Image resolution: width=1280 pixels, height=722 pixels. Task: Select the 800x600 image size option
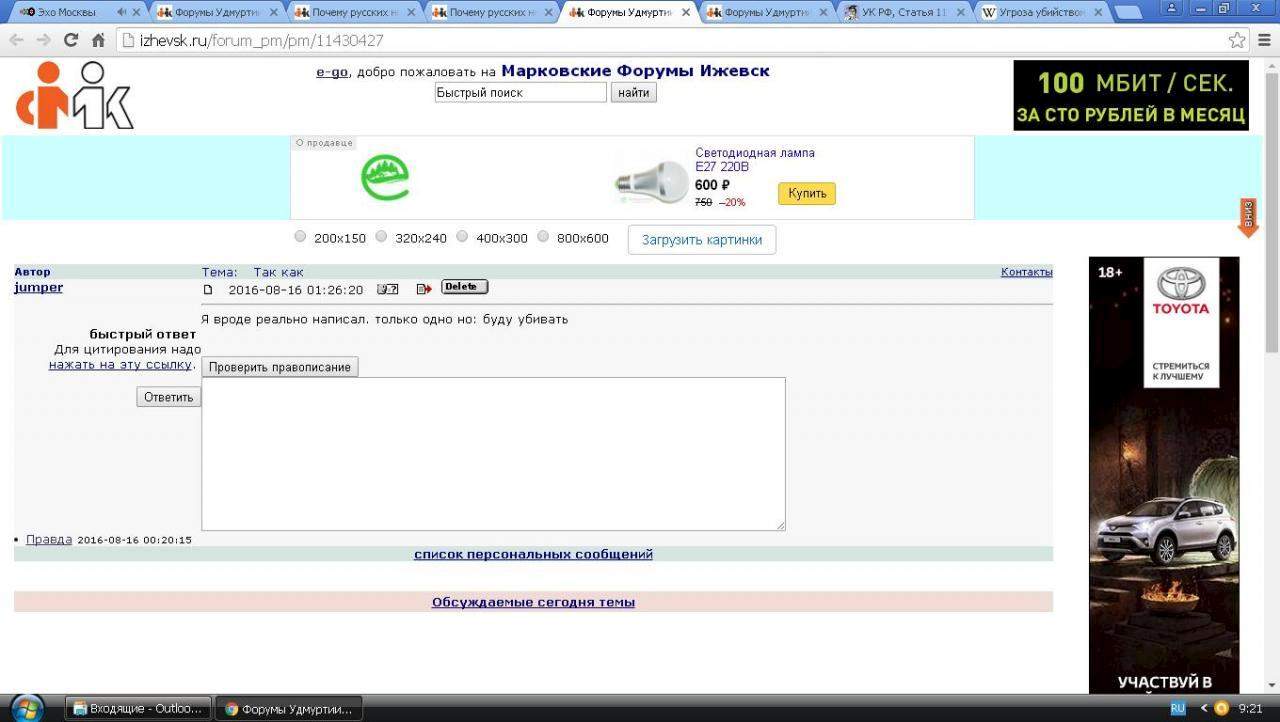(x=543, y=237)
